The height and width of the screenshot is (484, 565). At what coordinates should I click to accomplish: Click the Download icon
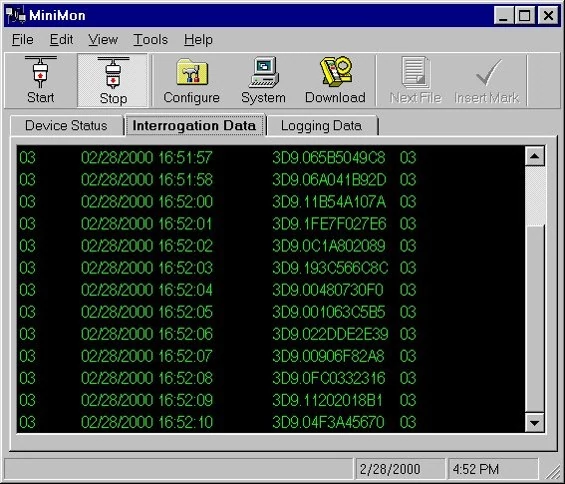pos(336,71)
